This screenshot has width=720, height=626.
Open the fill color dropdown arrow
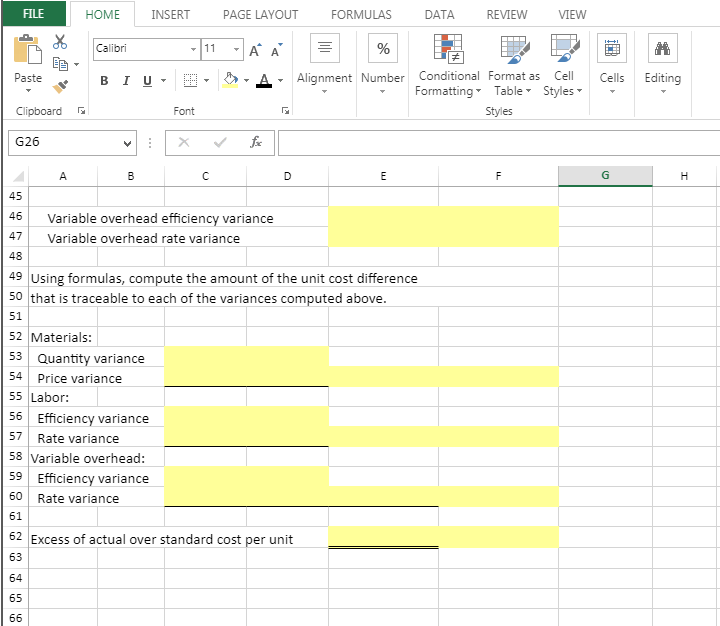[247, 81]
